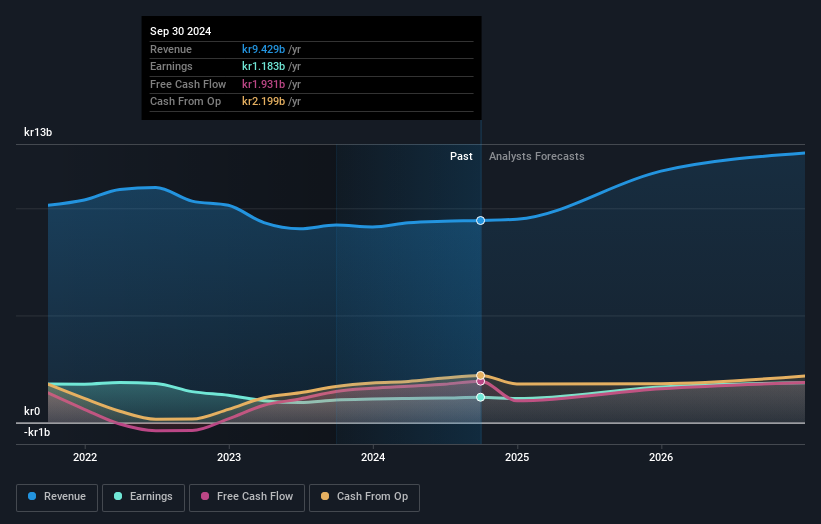Click the kr2.199b cash from op value
The width and height of the screenshot is (821, 524).
tap(263, 102)
